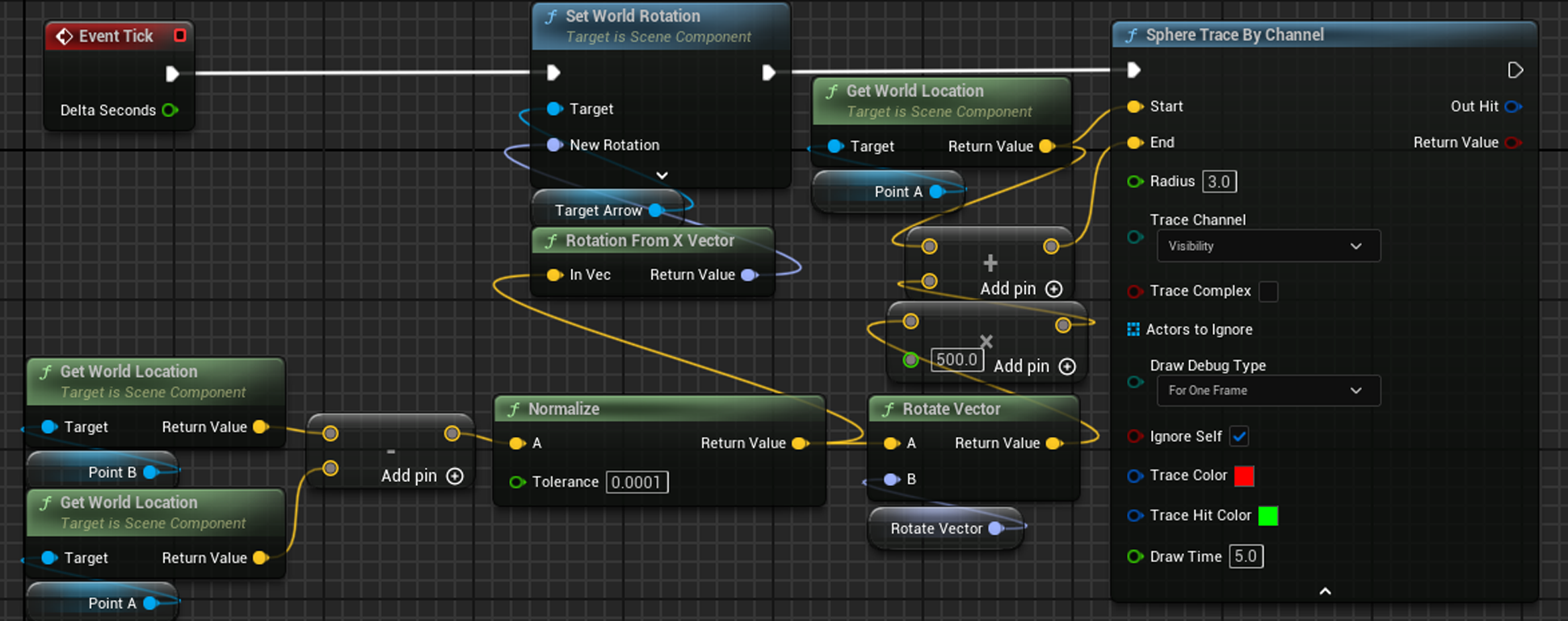The height and width of the screenshot is (621, 1568).
Task: Select the Rotation From X Vector node title
Action: tap(649, 241)
